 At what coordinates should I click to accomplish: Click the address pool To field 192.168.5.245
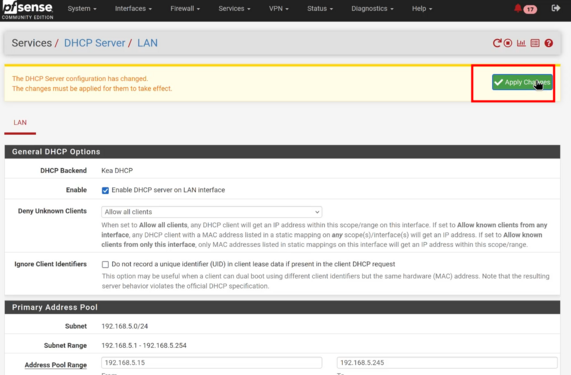click(x=447, y=363)
